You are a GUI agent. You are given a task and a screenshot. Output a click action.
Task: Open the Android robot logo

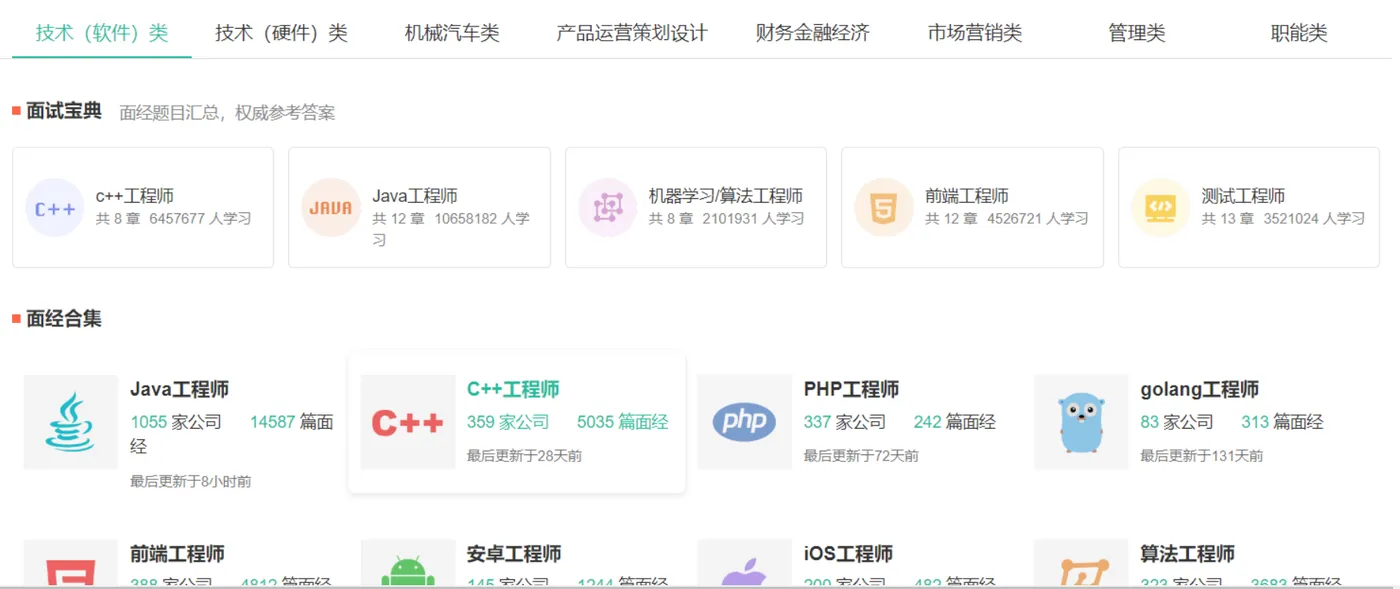408,564
